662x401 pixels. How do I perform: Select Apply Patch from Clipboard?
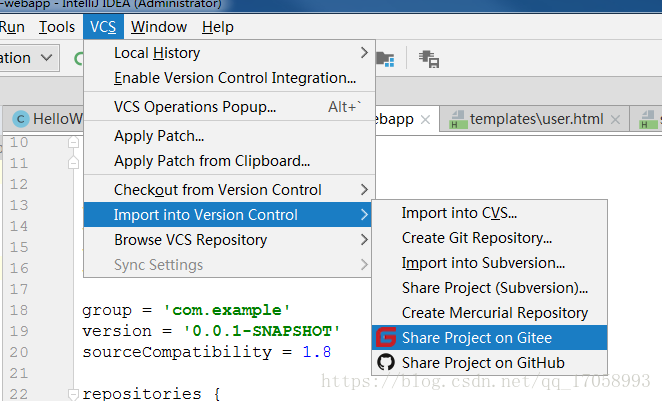click(x=229, y=161)
